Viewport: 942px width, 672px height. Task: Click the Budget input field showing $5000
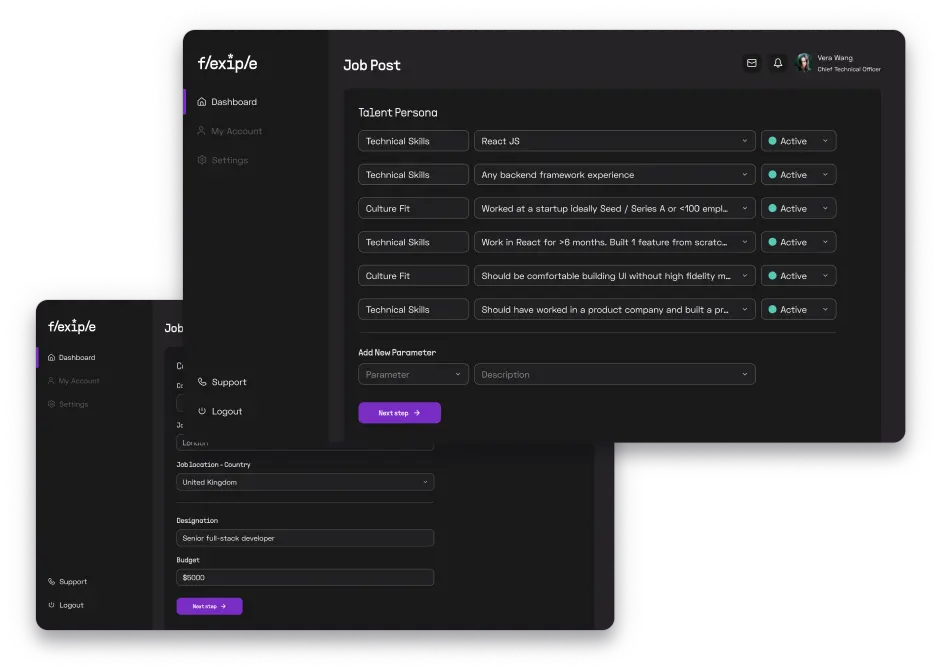305,577
